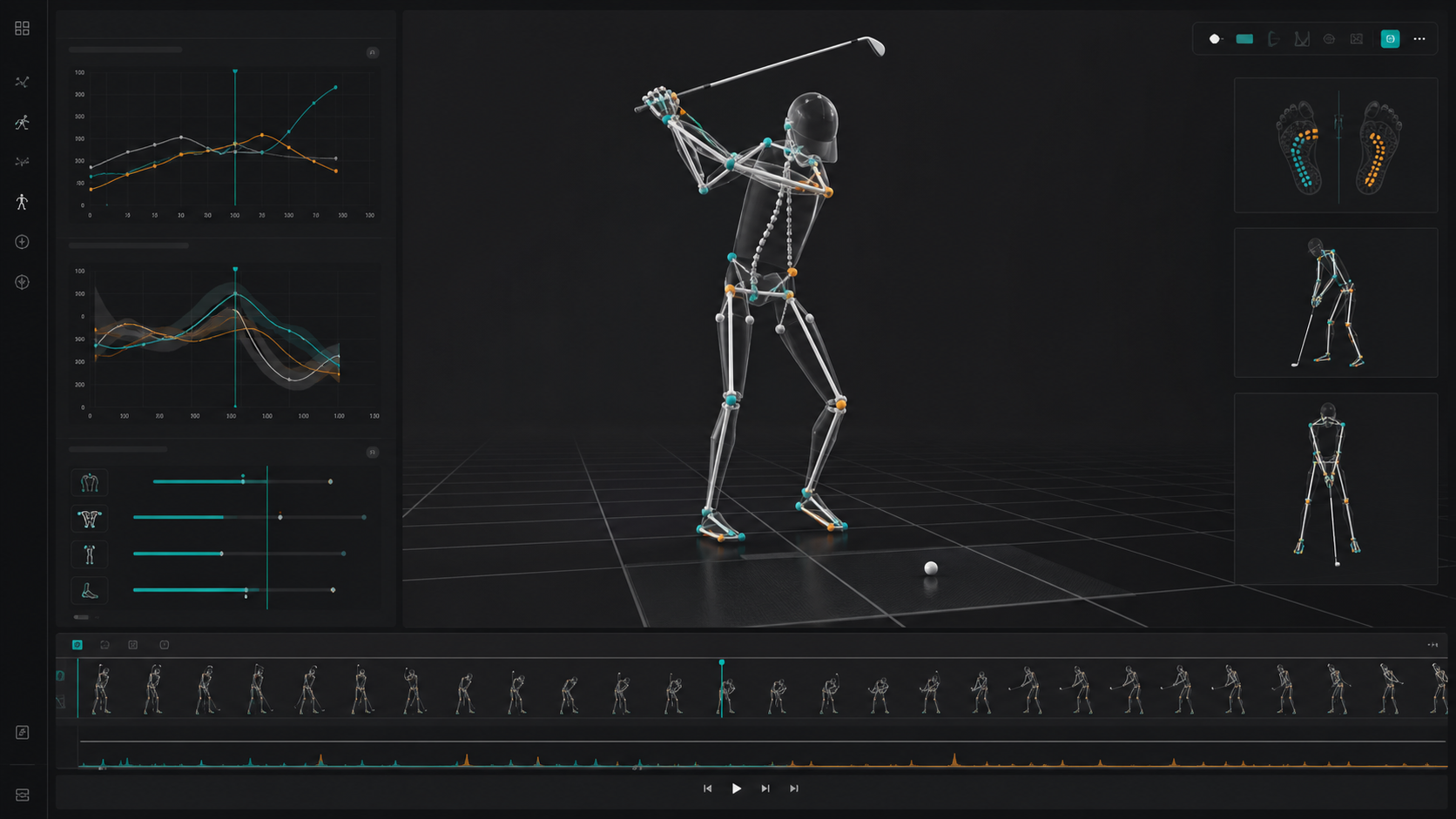Click the tall orange spike in the waveform track
The image size is (1456, 819).
coord(954,759)
